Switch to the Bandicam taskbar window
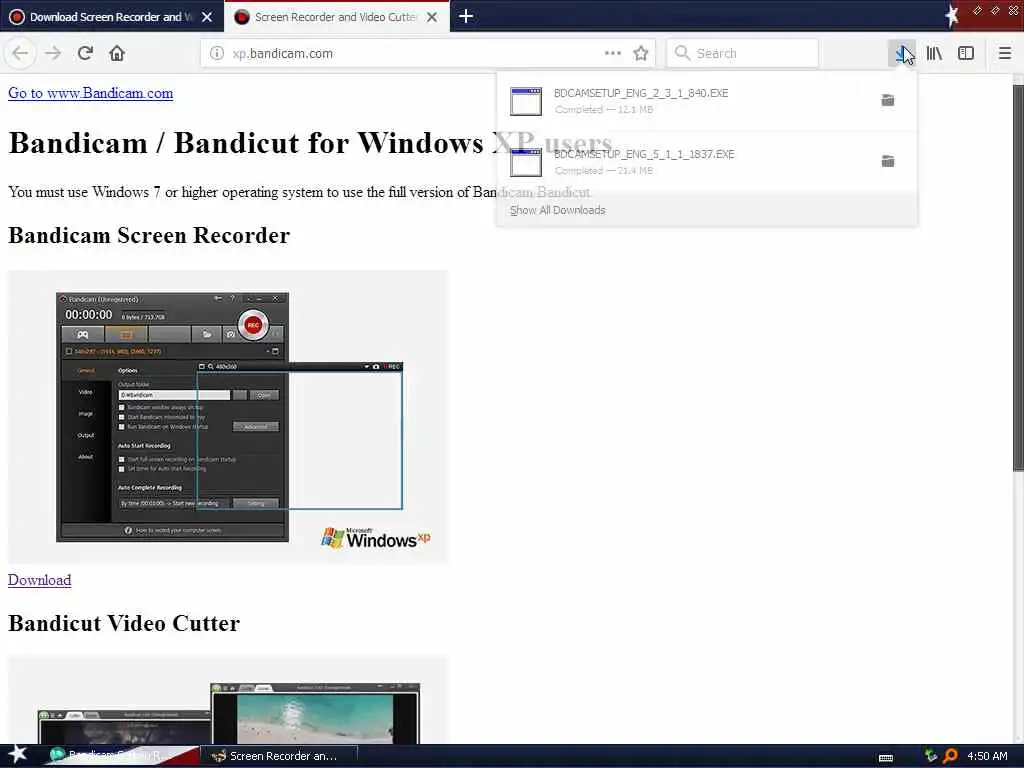This screenshot has width=1024, height=768. (123, 756)
